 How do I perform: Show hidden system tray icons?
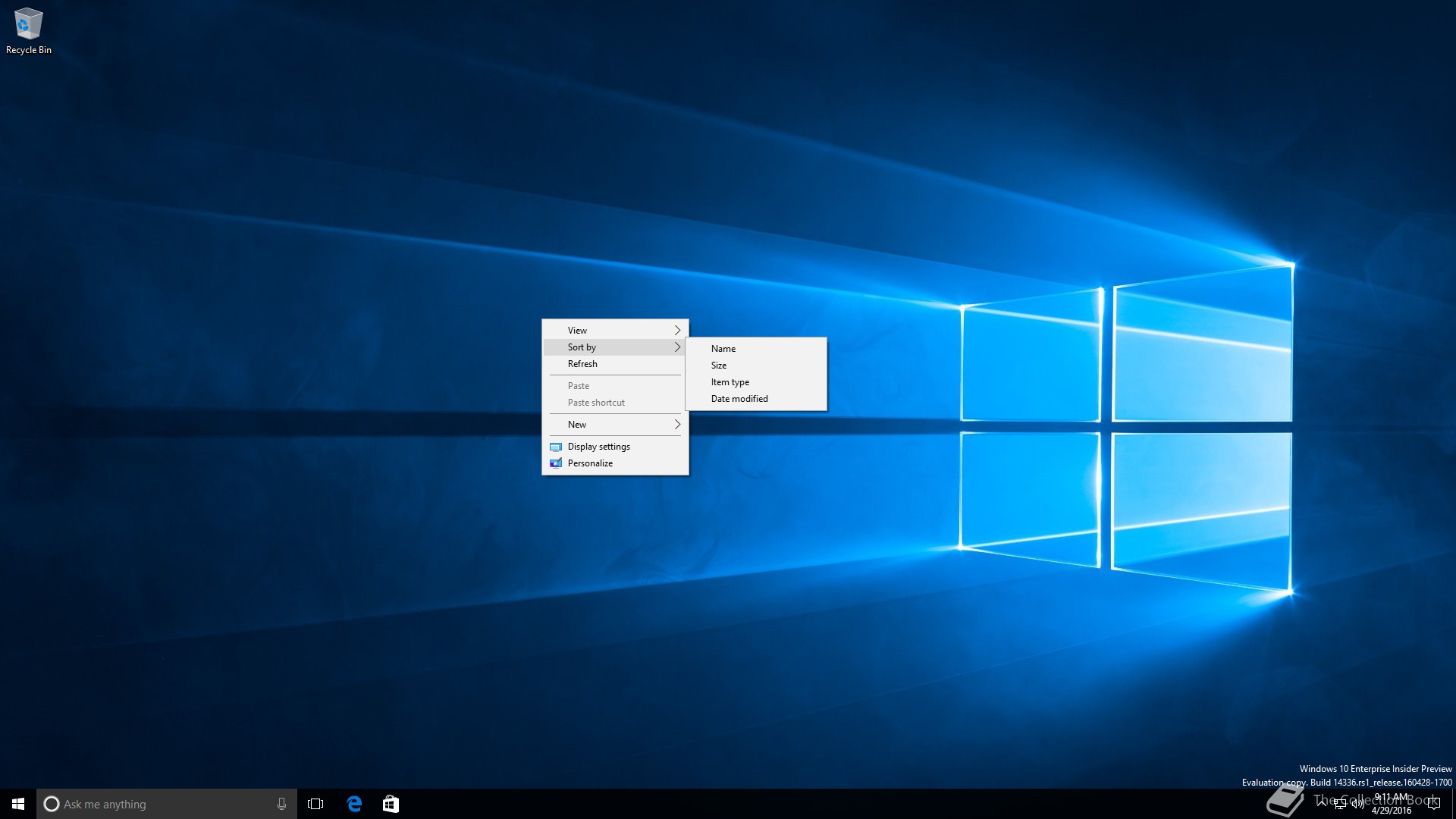click(1322, 804)
